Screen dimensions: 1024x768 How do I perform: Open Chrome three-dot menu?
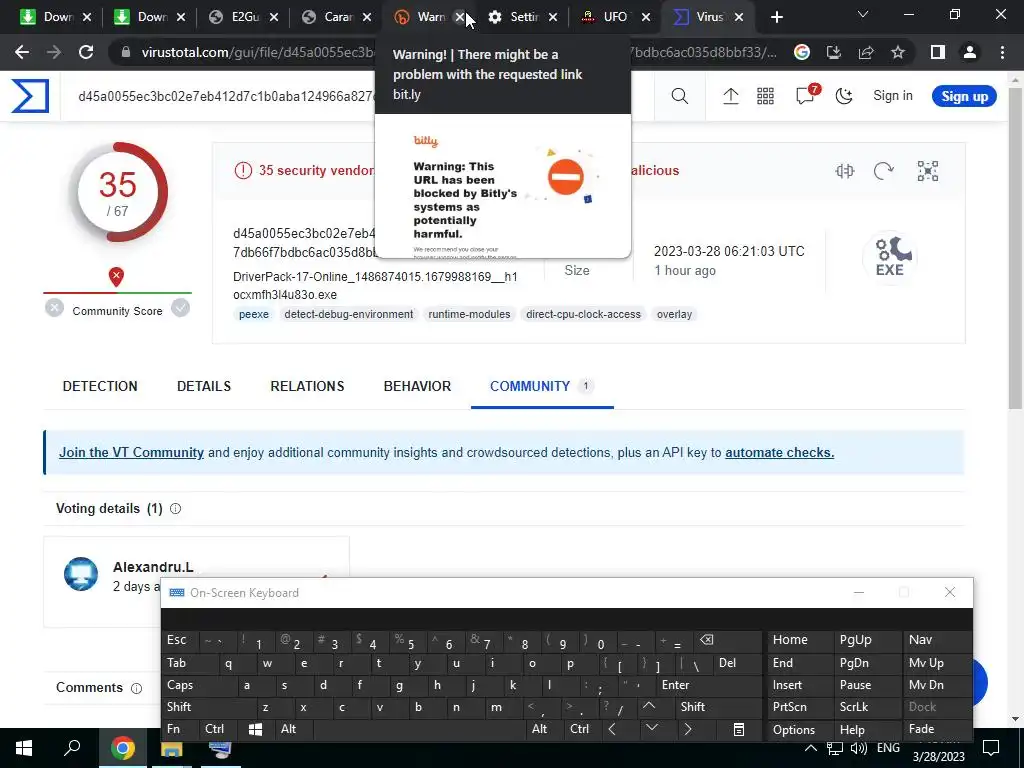click(1002, 52)
